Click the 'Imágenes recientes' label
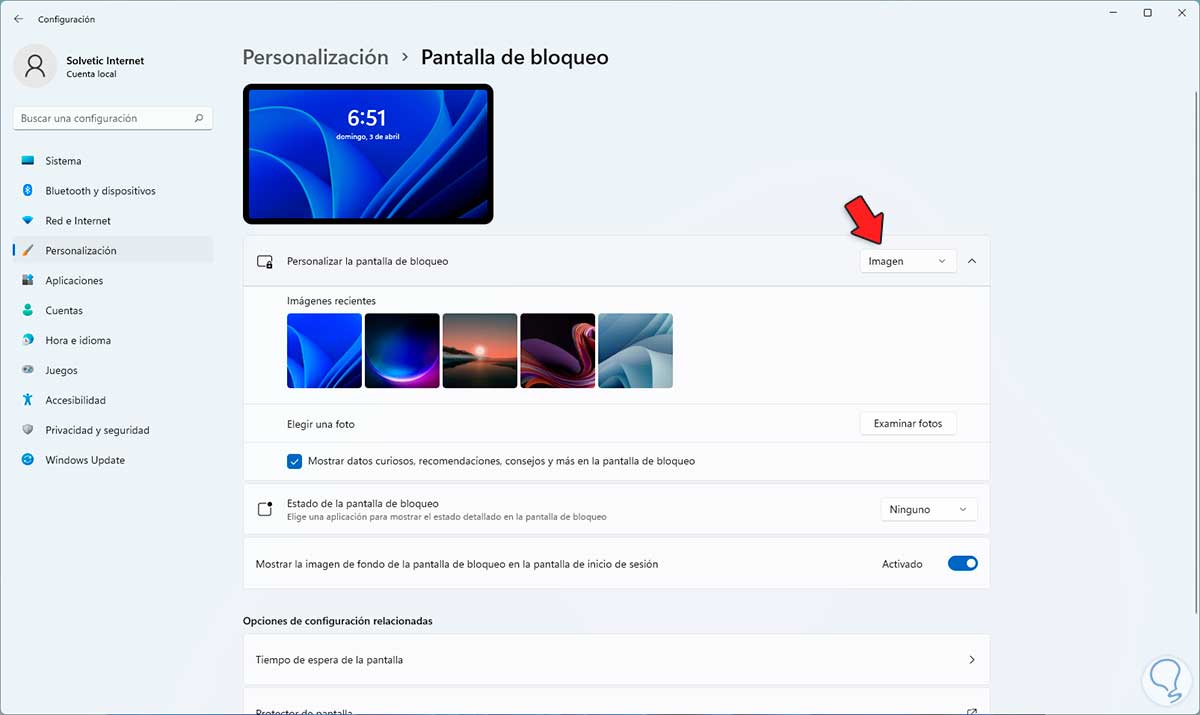Viewport: 1200px width, 715px height. [331, 300]
